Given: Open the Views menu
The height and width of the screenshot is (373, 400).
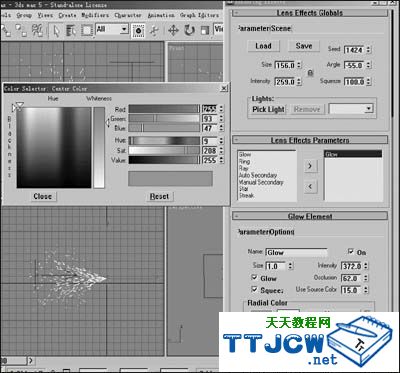Looking at the screenshot, I should 45,15.
